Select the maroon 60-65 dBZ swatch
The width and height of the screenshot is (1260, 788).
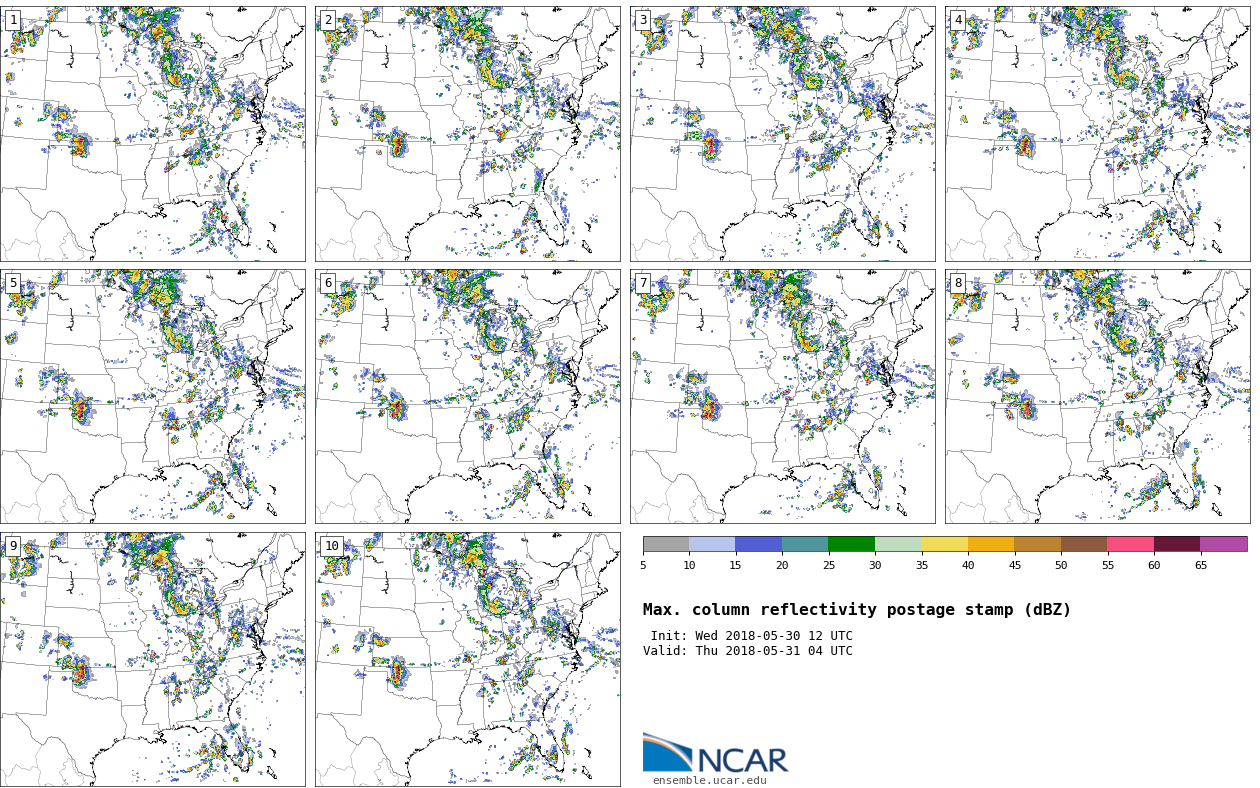pos(1177,544)
